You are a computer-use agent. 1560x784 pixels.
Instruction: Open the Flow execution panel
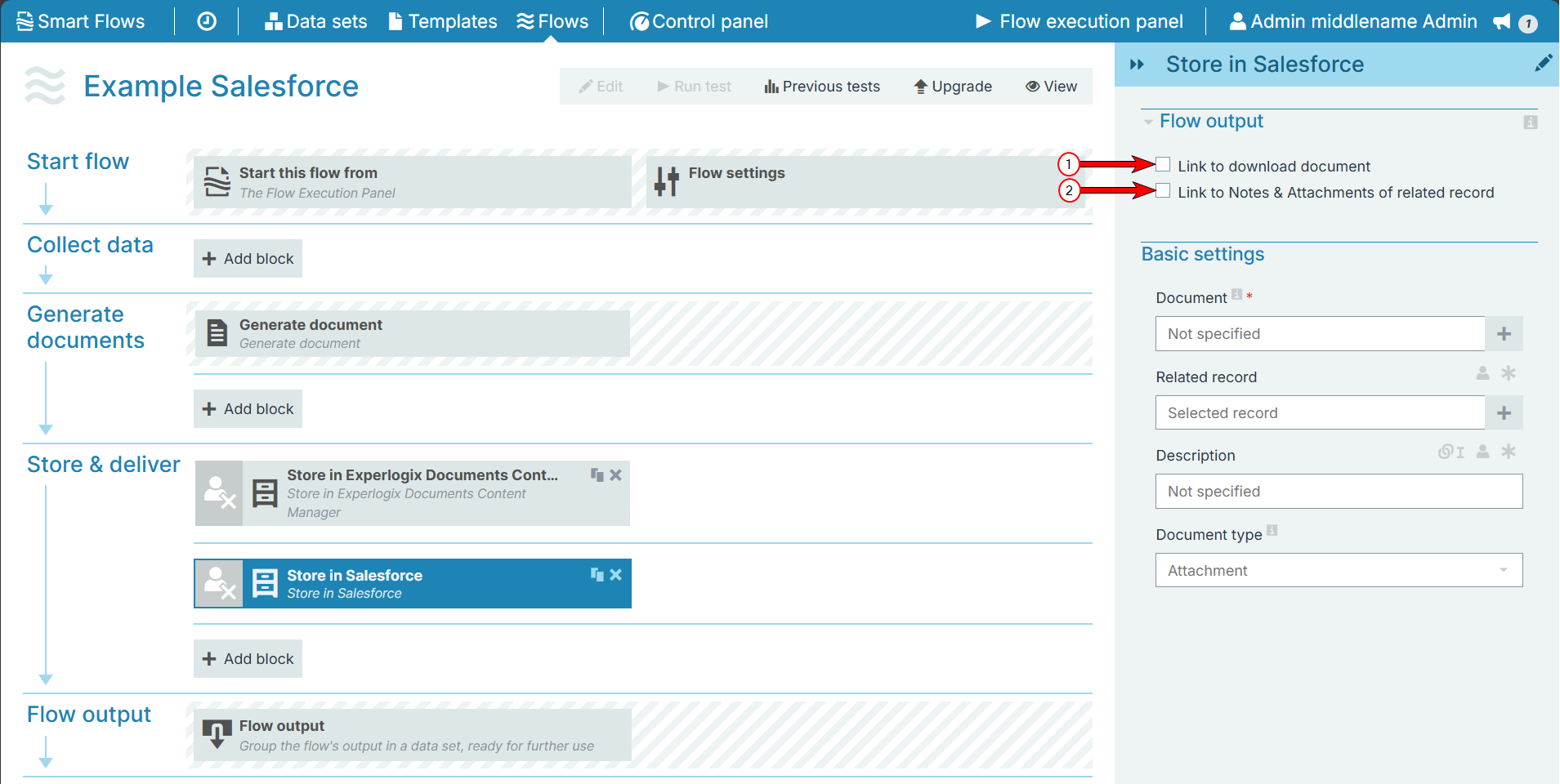pos(1079,21)
